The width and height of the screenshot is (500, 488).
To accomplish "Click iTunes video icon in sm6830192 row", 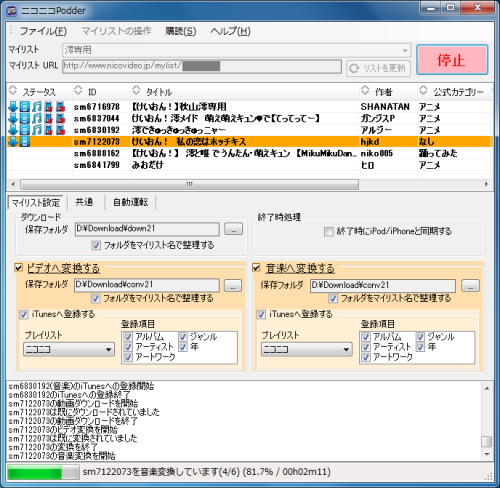I will click(x=49, y=130).
